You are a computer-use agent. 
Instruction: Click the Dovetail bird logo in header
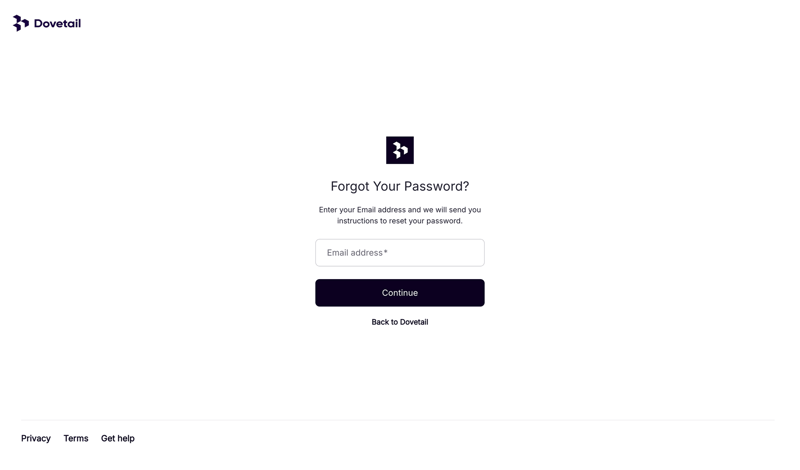pos(20,23)
